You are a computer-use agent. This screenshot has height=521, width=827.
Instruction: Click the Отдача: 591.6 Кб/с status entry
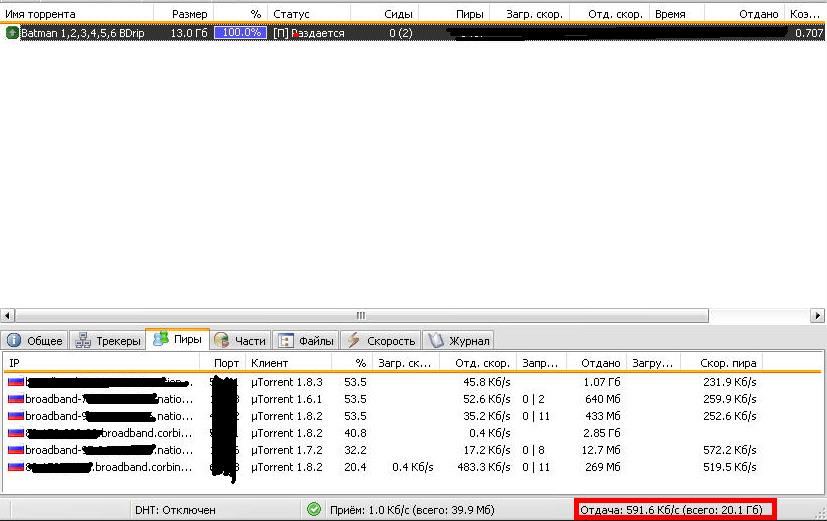tap(671, 510)
